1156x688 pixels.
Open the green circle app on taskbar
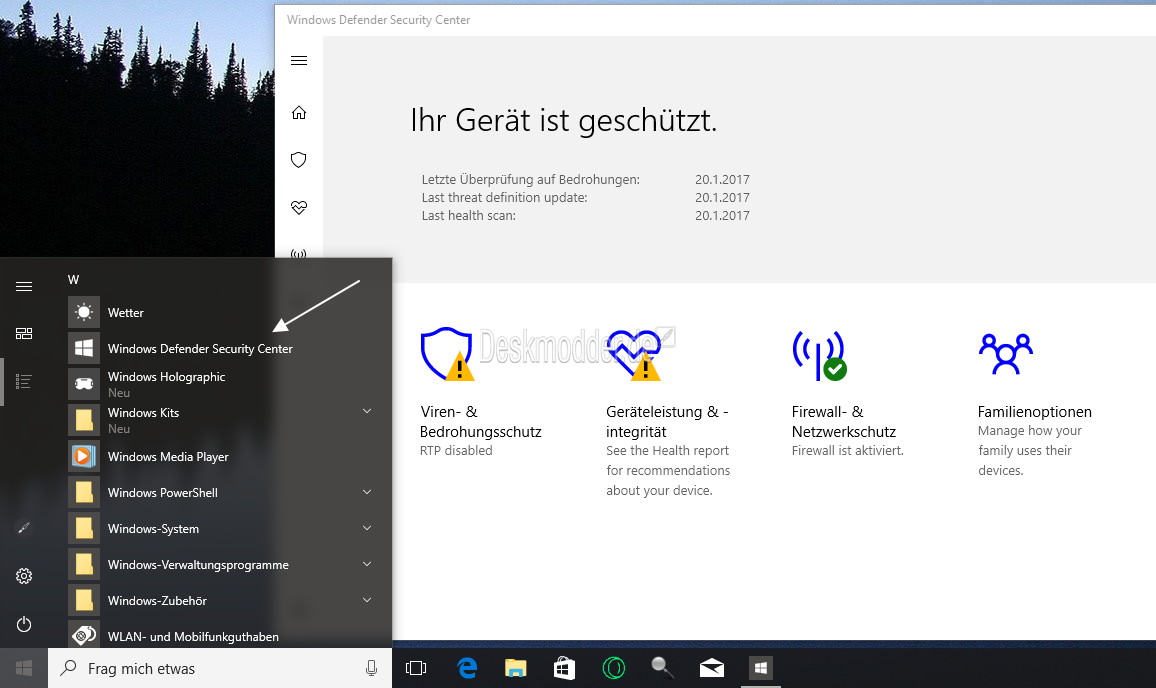coord(613,668)
